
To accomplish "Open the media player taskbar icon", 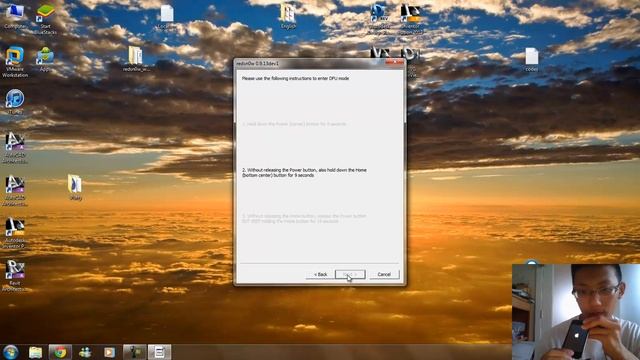I will 109,352.
